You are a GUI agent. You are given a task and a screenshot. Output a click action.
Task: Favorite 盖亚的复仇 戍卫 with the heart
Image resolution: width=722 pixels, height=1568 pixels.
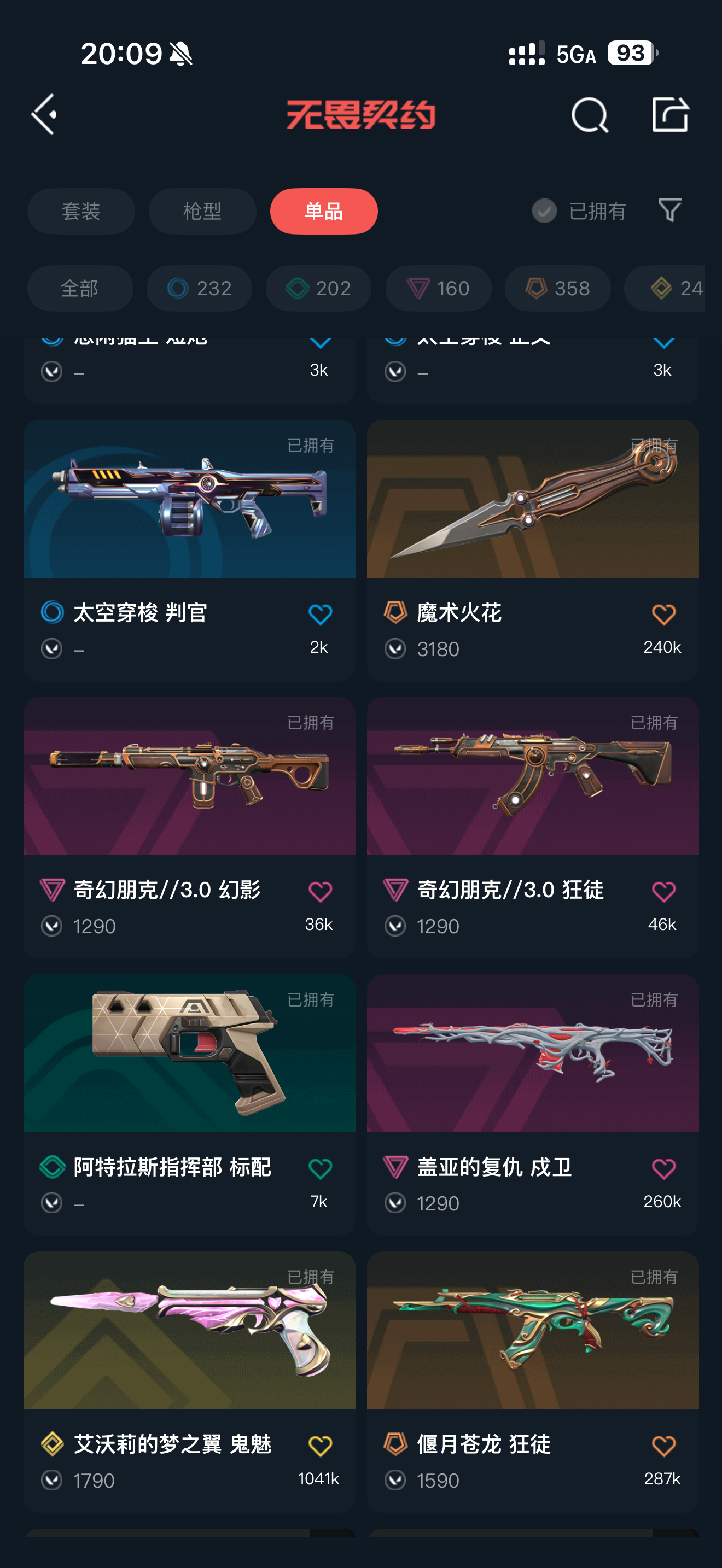(663, 1169)
